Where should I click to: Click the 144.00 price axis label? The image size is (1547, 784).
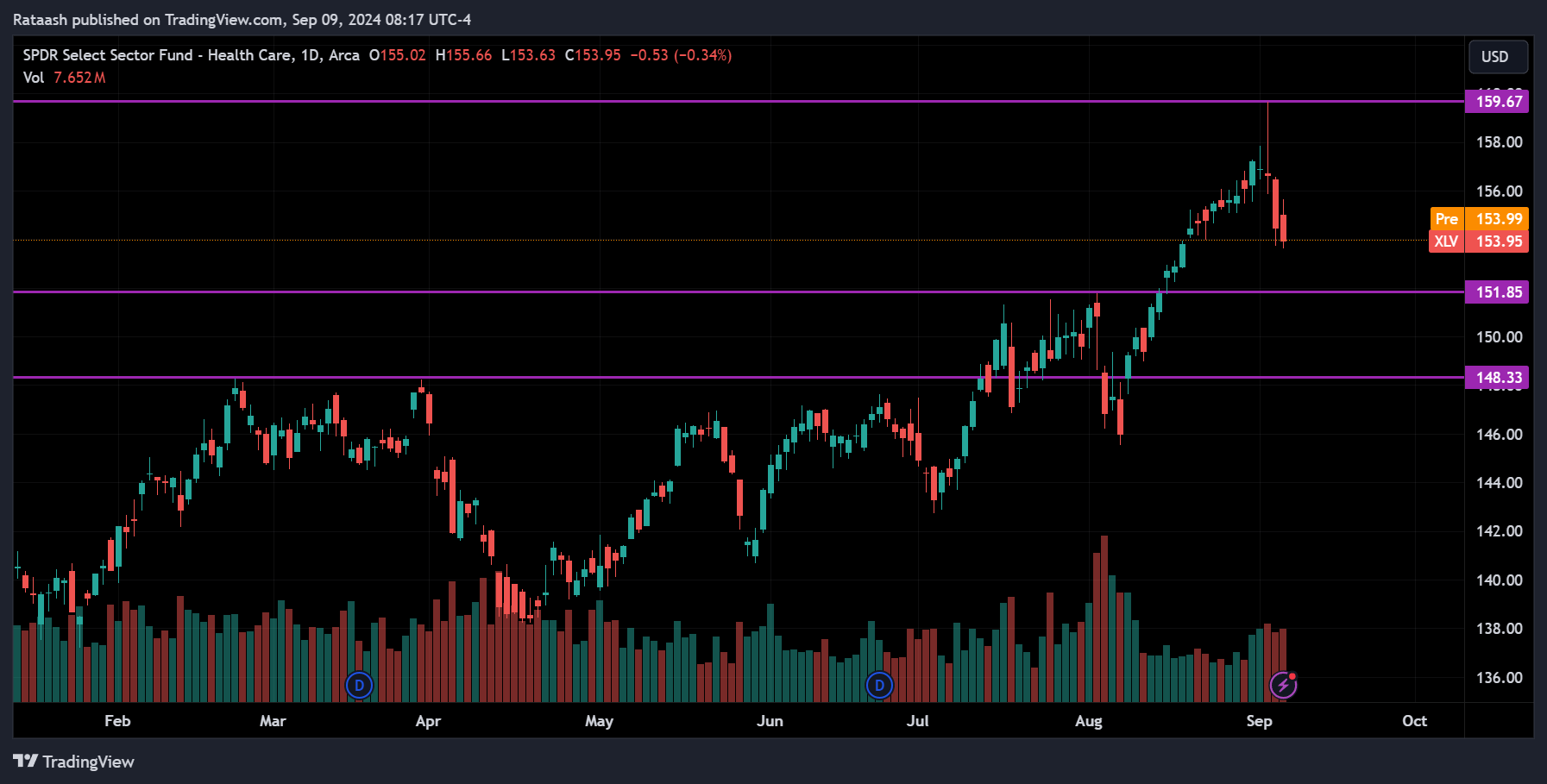pos(1499,483)
